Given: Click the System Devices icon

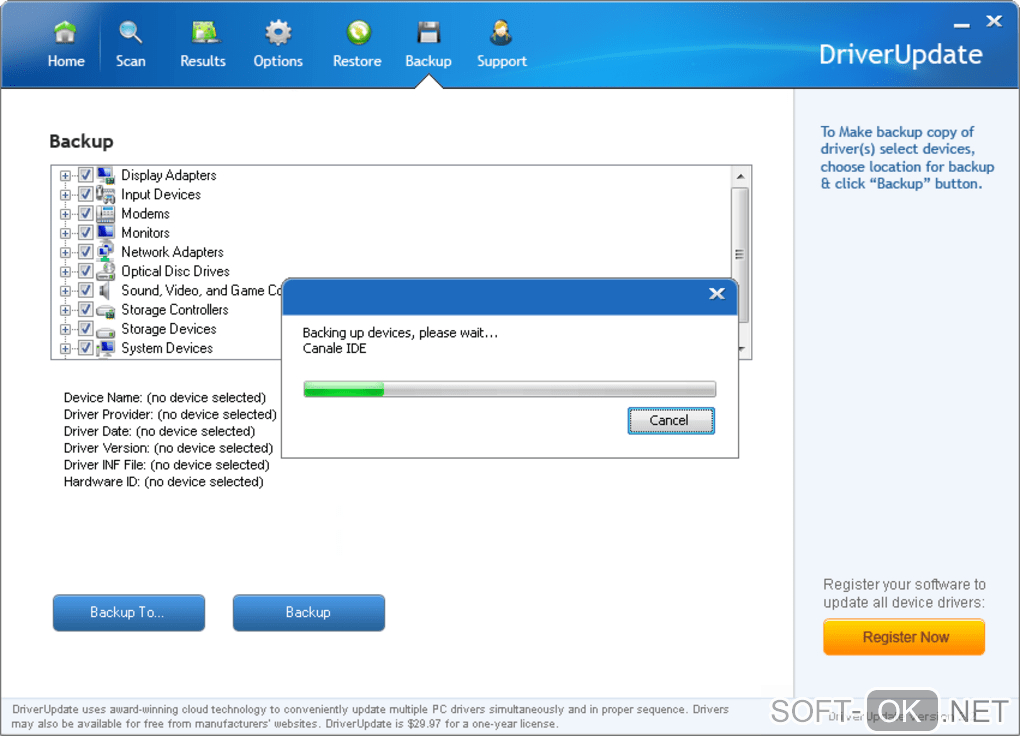Looking at the screenshot, I should tap(105, 348).
